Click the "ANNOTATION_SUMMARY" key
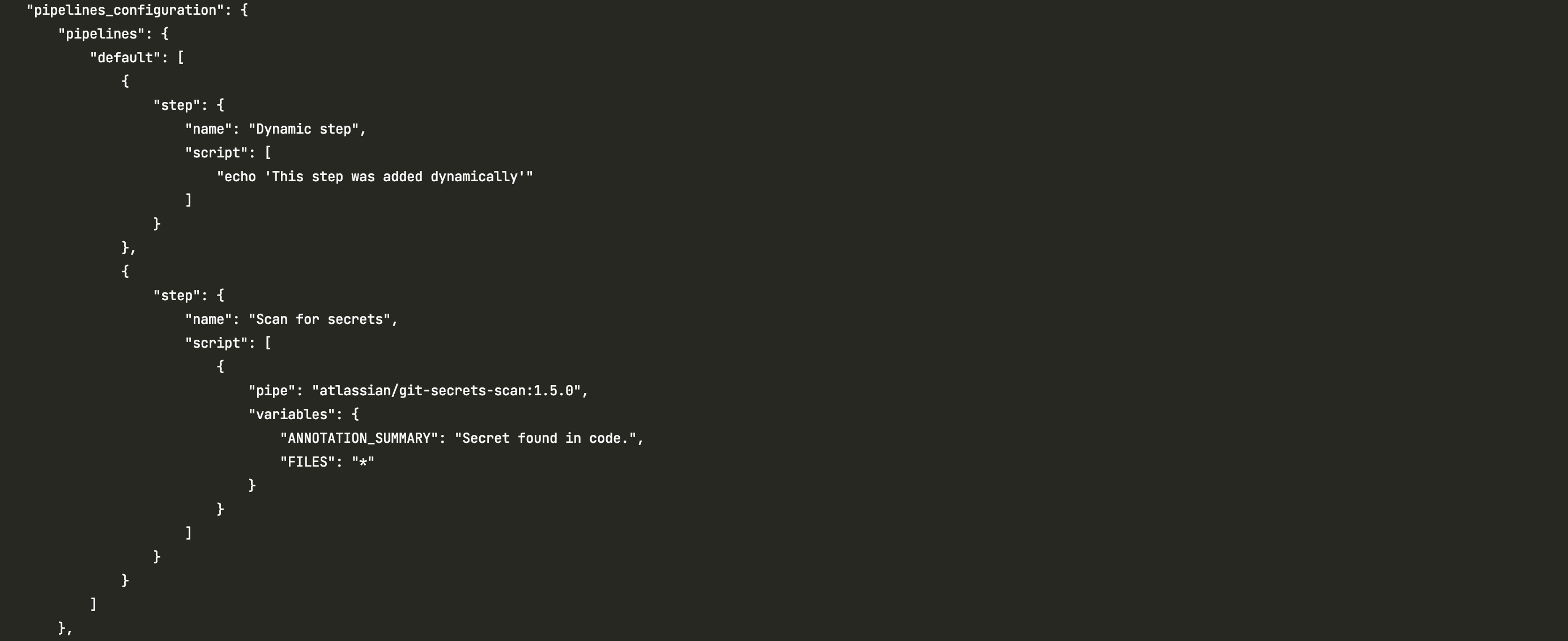This screenshot has width=1568, height=641. click(x=359, y=438)
